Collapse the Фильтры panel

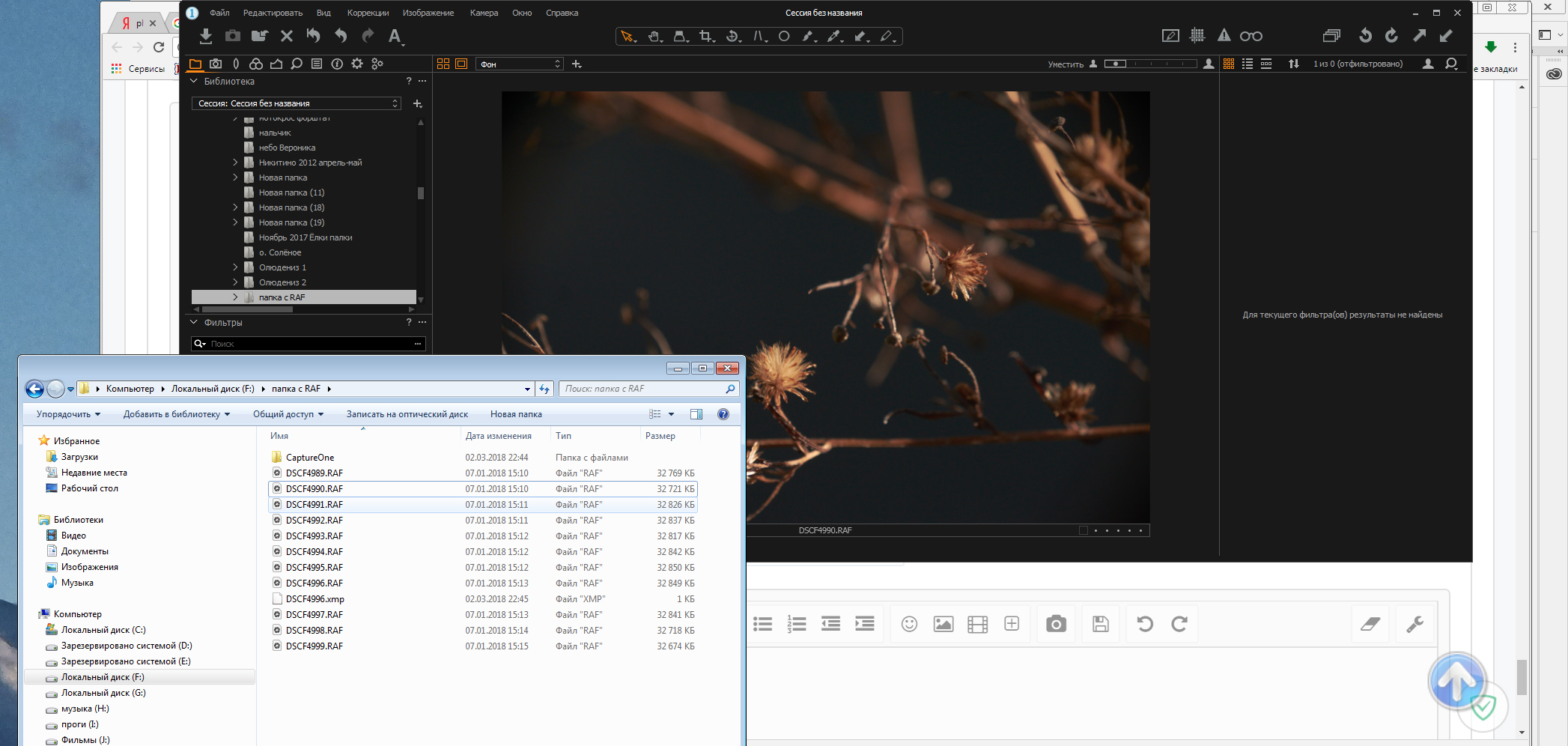click(x=195, y=322)
